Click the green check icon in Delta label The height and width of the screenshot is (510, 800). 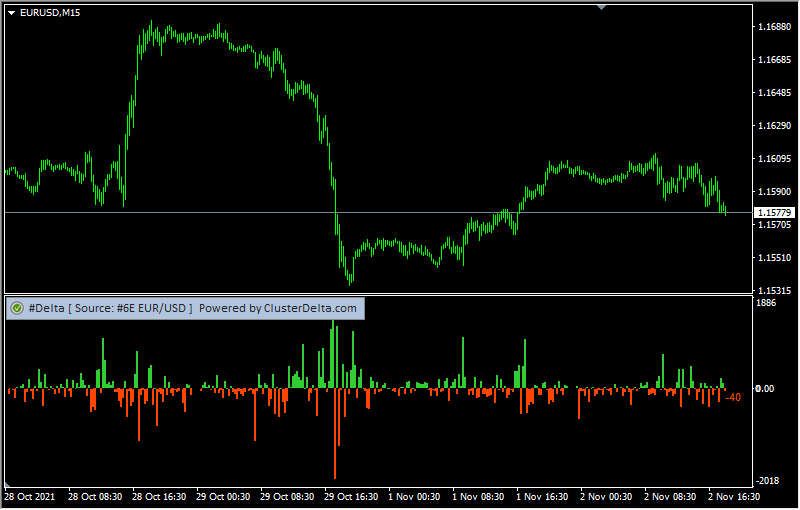point(17,308)
